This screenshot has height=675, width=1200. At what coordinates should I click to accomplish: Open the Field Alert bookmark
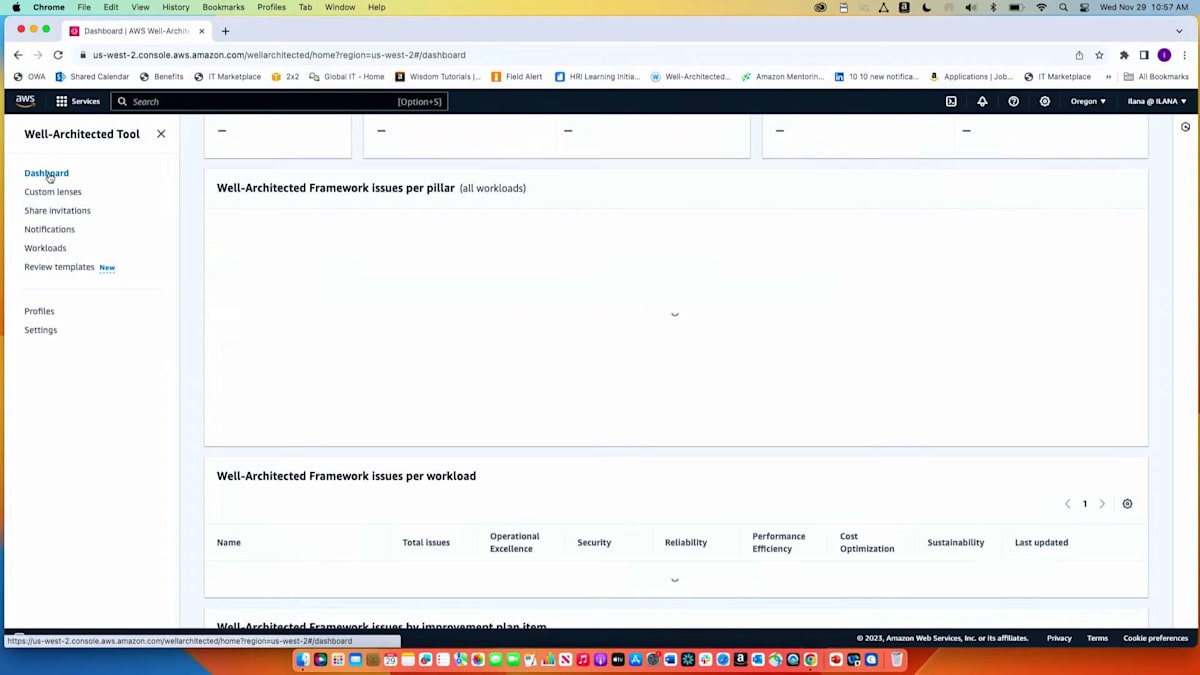[516, 77]
